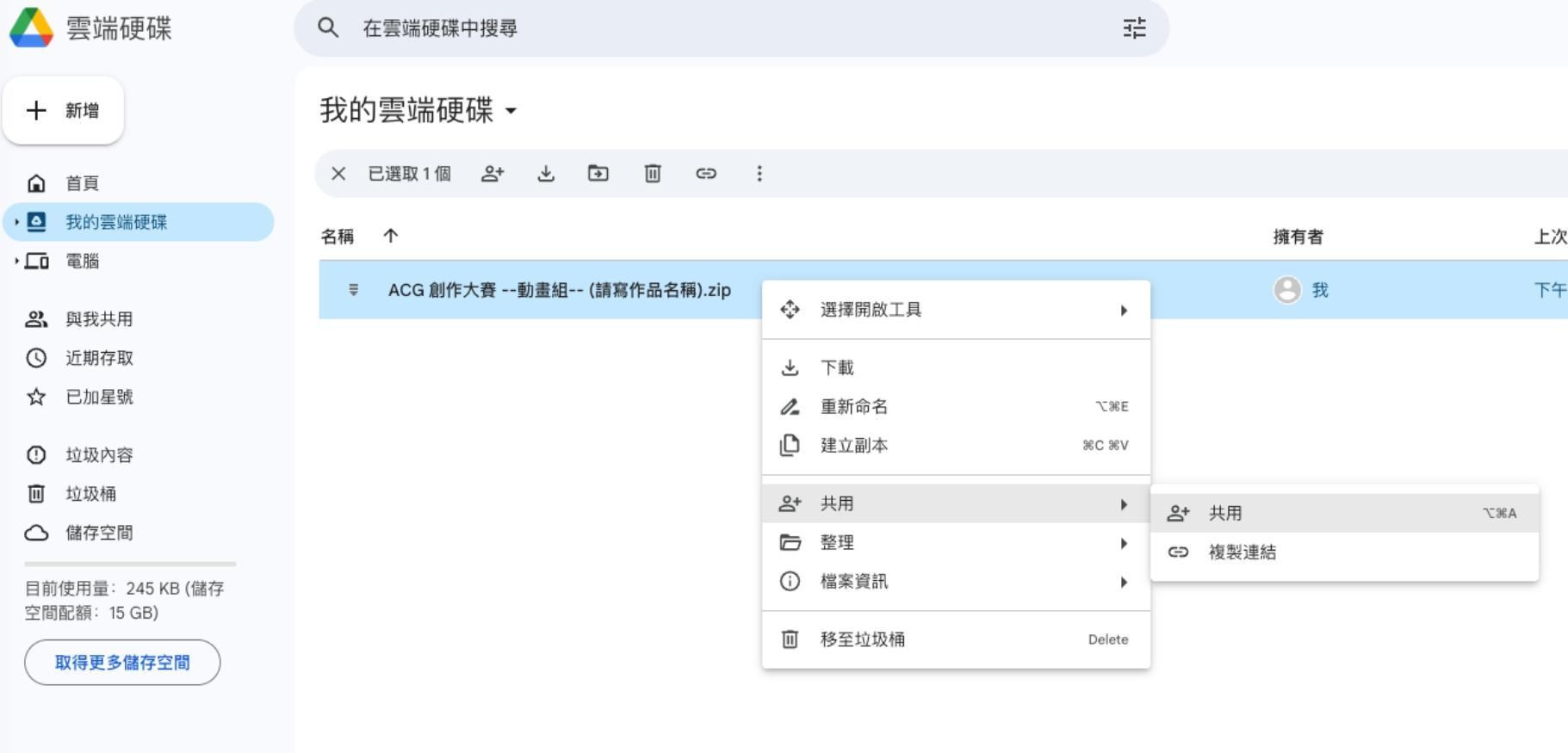The height and width of the screenshot is (753, 1568).
Task: Open the three-dot more actions menu
Action: [x=759, y=174]
